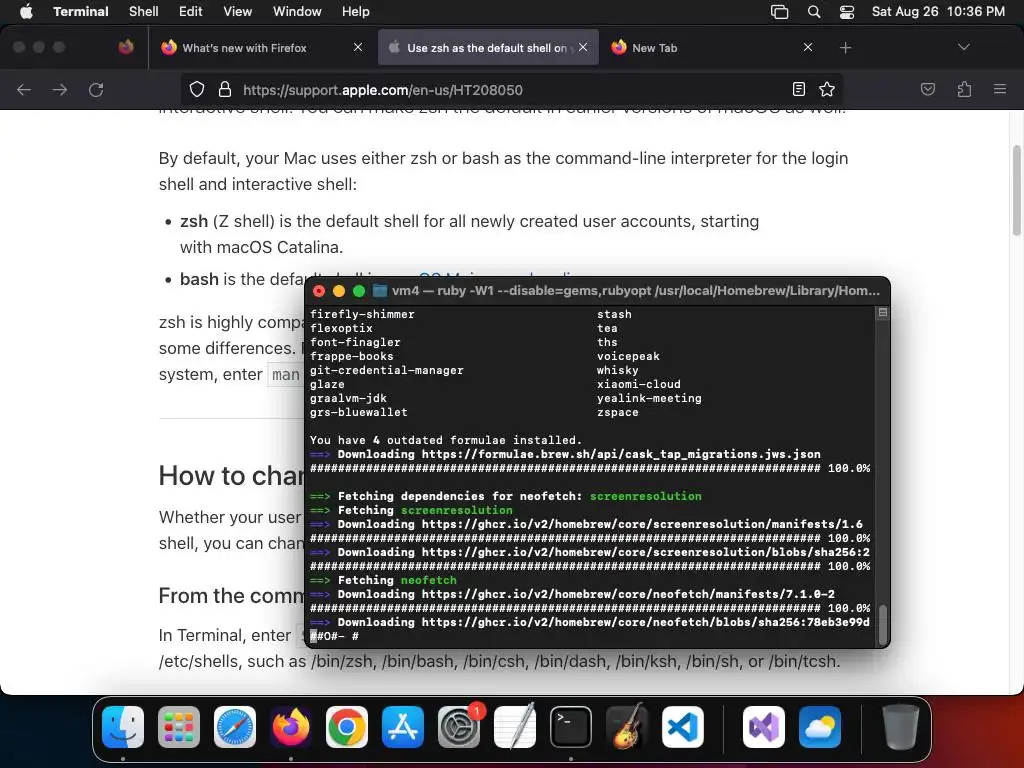Screen dimensions: 1024x768
Task: Click the screenresolution text in Terminal
Action: (645, 496)
